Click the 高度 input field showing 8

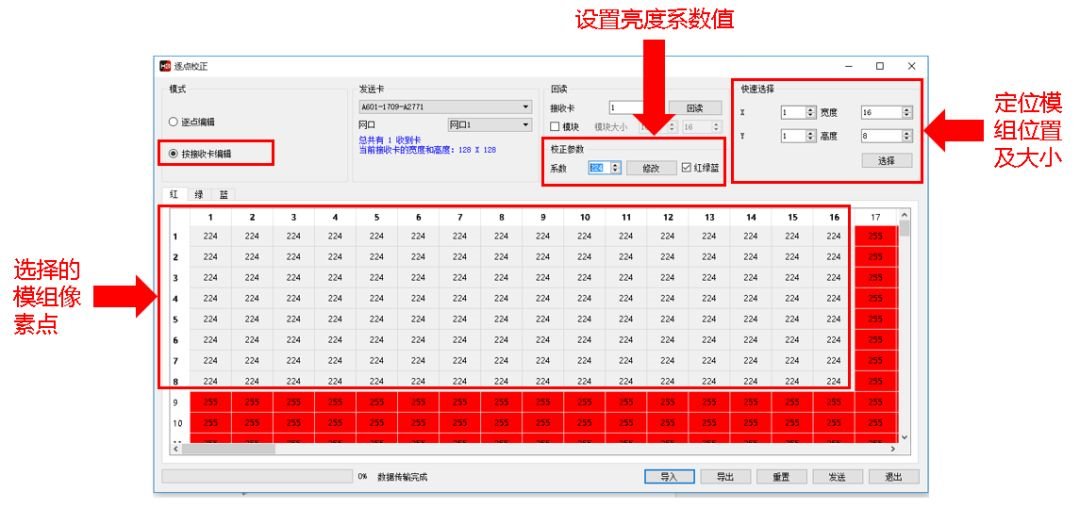(882, 136)
